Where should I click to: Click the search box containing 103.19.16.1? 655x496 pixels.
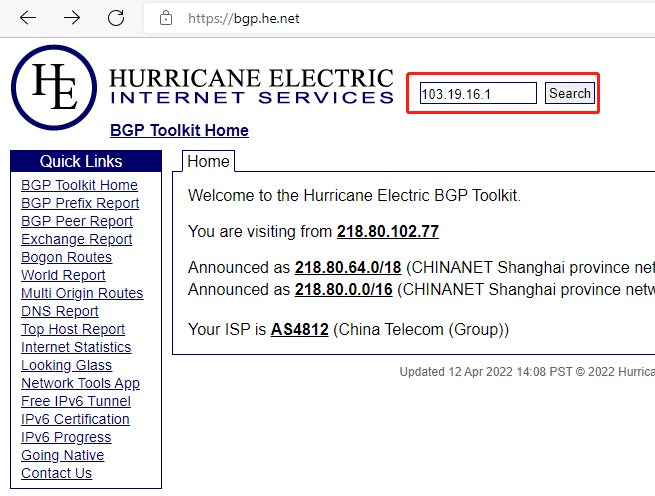(478, 93)
